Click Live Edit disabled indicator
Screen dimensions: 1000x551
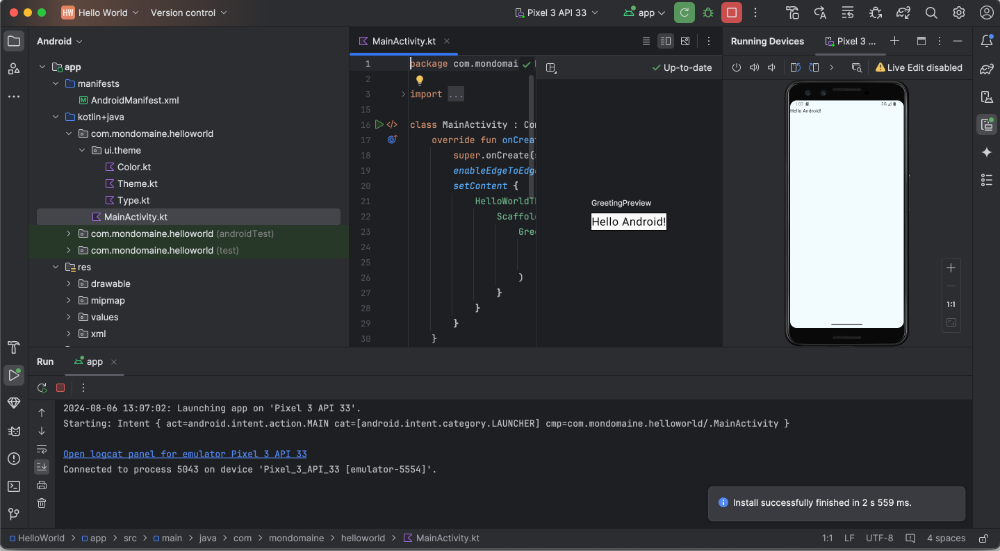click(x=918, y=68)
